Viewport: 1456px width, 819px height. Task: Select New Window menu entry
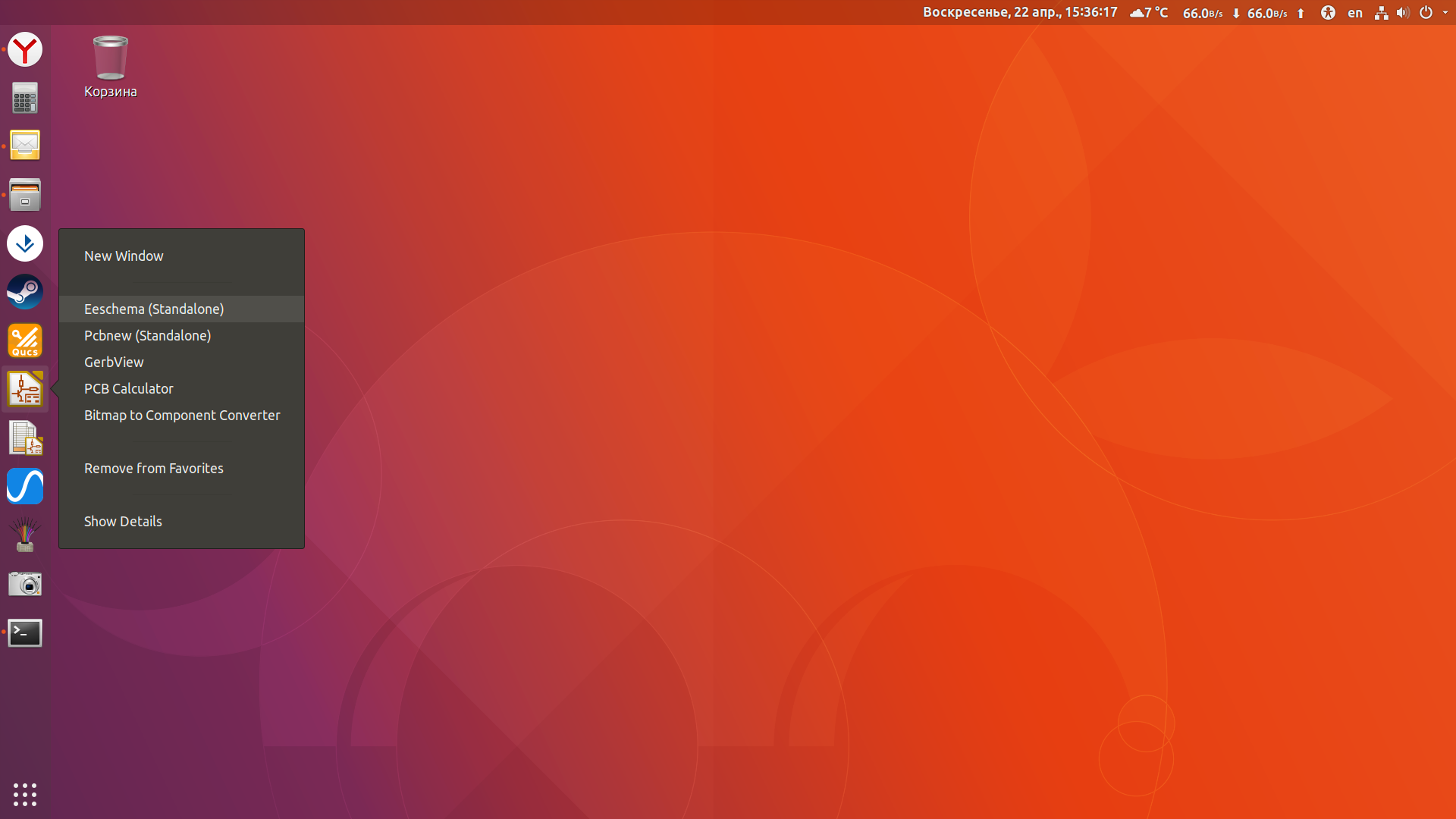coord(124,256)
